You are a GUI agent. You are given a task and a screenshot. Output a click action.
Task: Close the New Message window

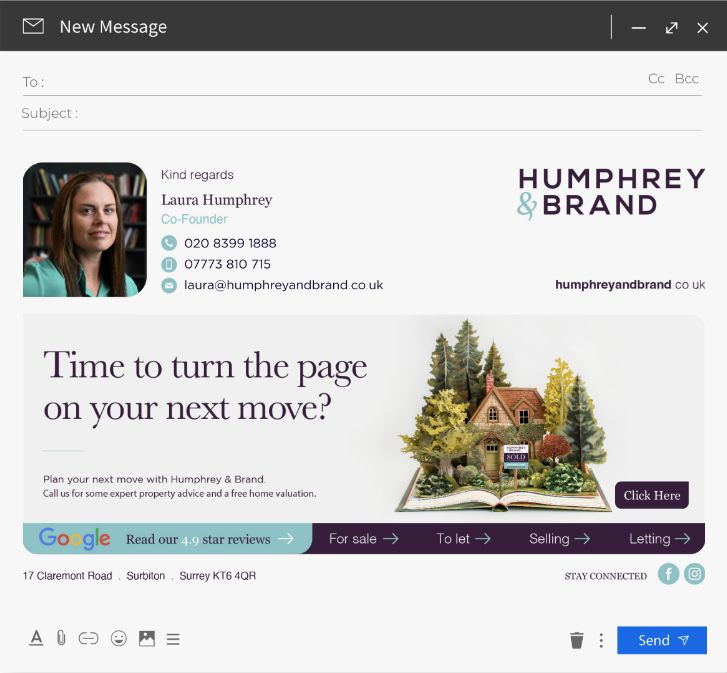[702, 28]
